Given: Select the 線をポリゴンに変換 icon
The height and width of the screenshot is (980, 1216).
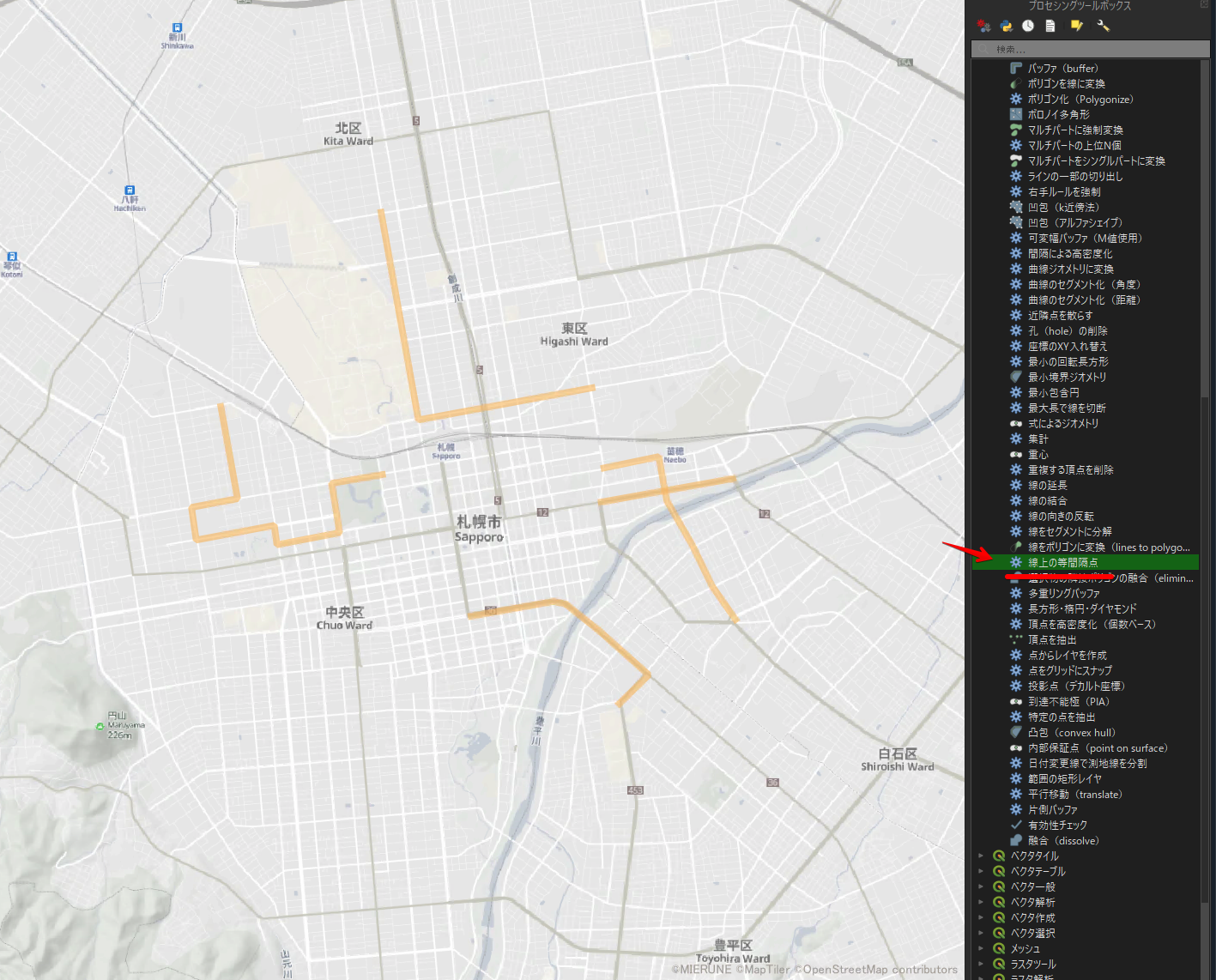Looking at the screenshot, I should coord(1016,547).
